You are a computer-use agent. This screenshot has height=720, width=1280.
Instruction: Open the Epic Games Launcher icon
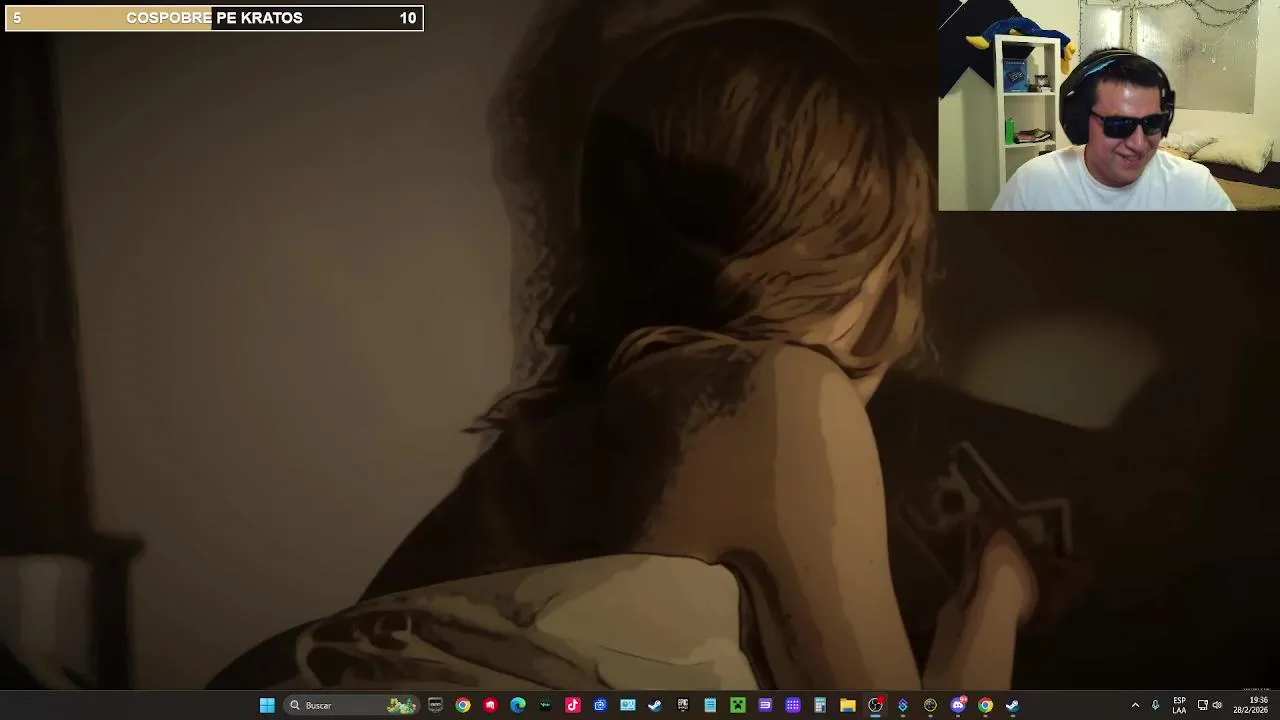pyautogui.click(x=683, y=705)
